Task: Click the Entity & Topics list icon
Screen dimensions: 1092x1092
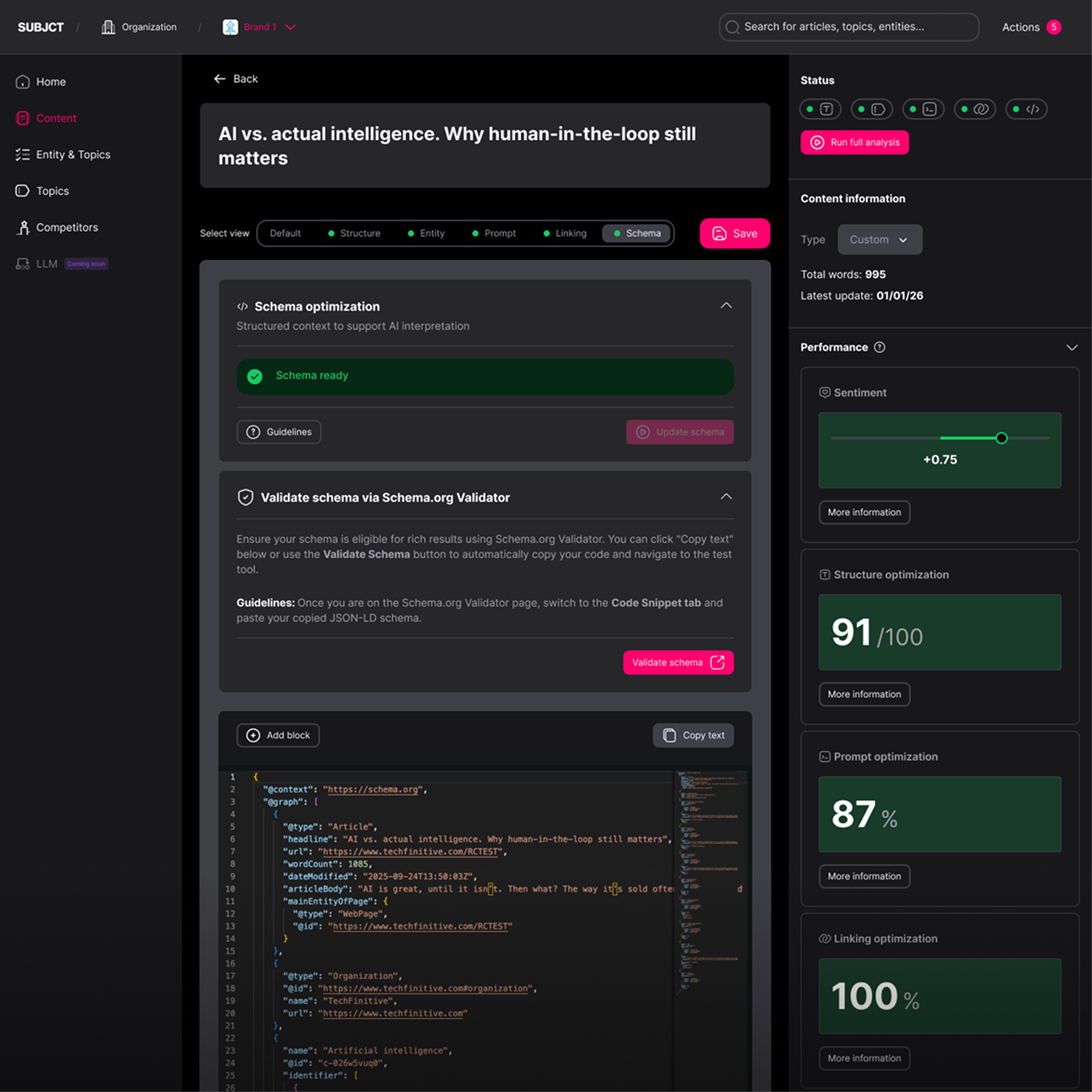Action: pyautogui.click(x=23, y=155)
